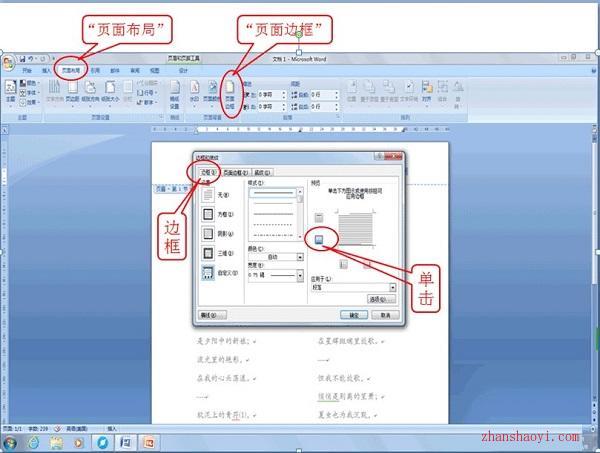This screenshot has width=600, height=453.
Task: Switch to the 审阅 Review ribbon tab
Action: pyautogui.click(x=135, y=70)
